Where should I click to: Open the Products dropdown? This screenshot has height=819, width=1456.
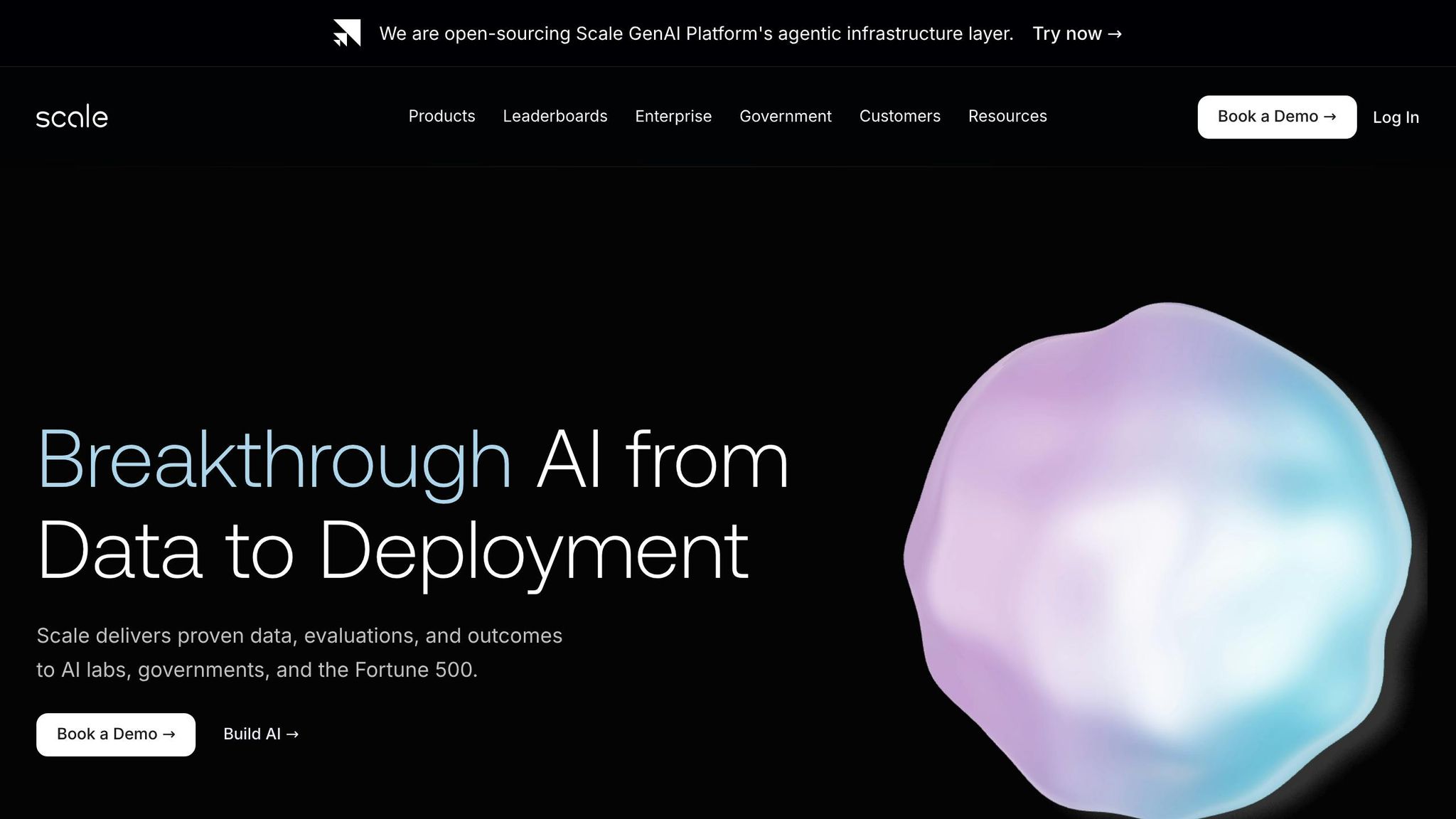[x=441, y=116]
